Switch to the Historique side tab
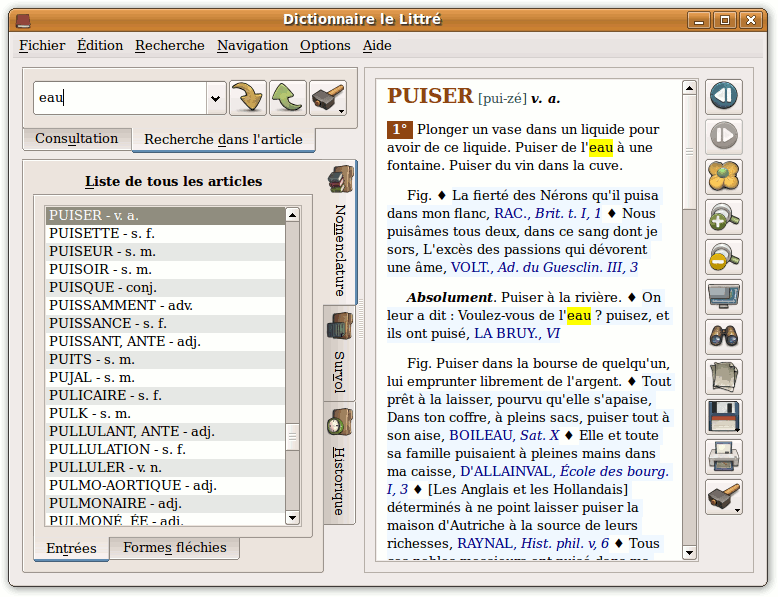 339,463
